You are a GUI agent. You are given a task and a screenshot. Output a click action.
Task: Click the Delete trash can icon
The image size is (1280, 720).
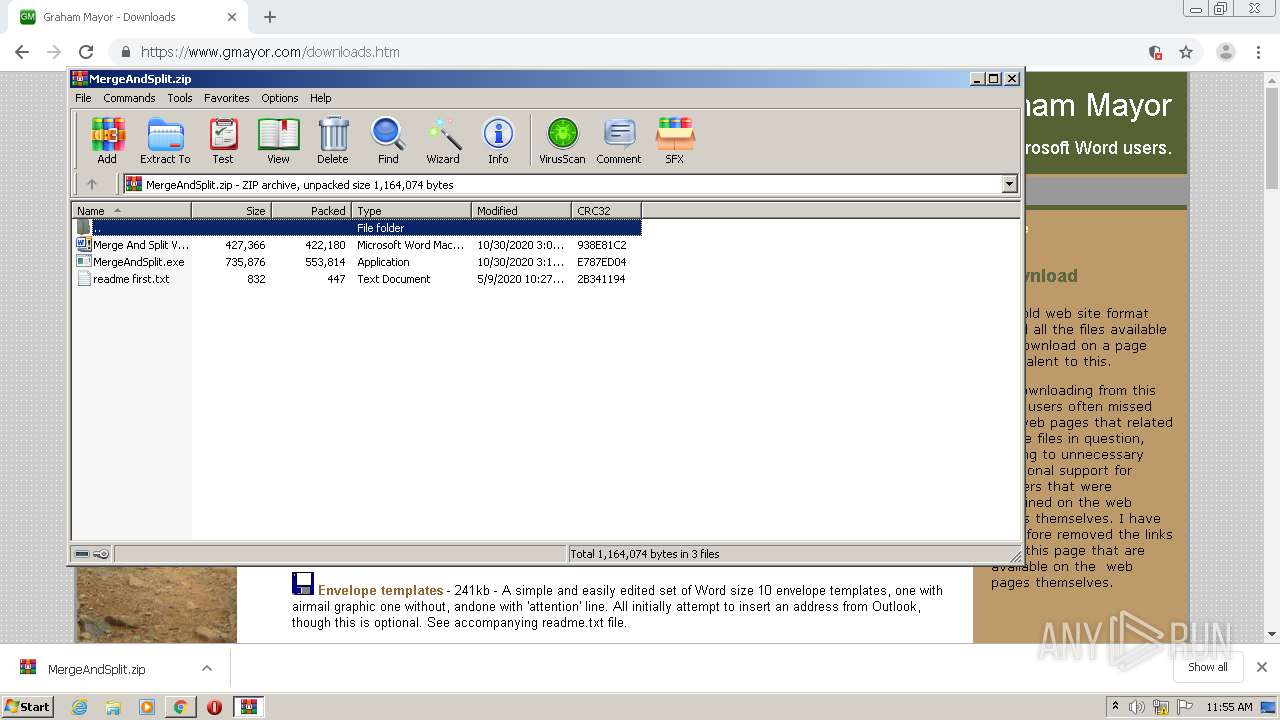(333, 140)
